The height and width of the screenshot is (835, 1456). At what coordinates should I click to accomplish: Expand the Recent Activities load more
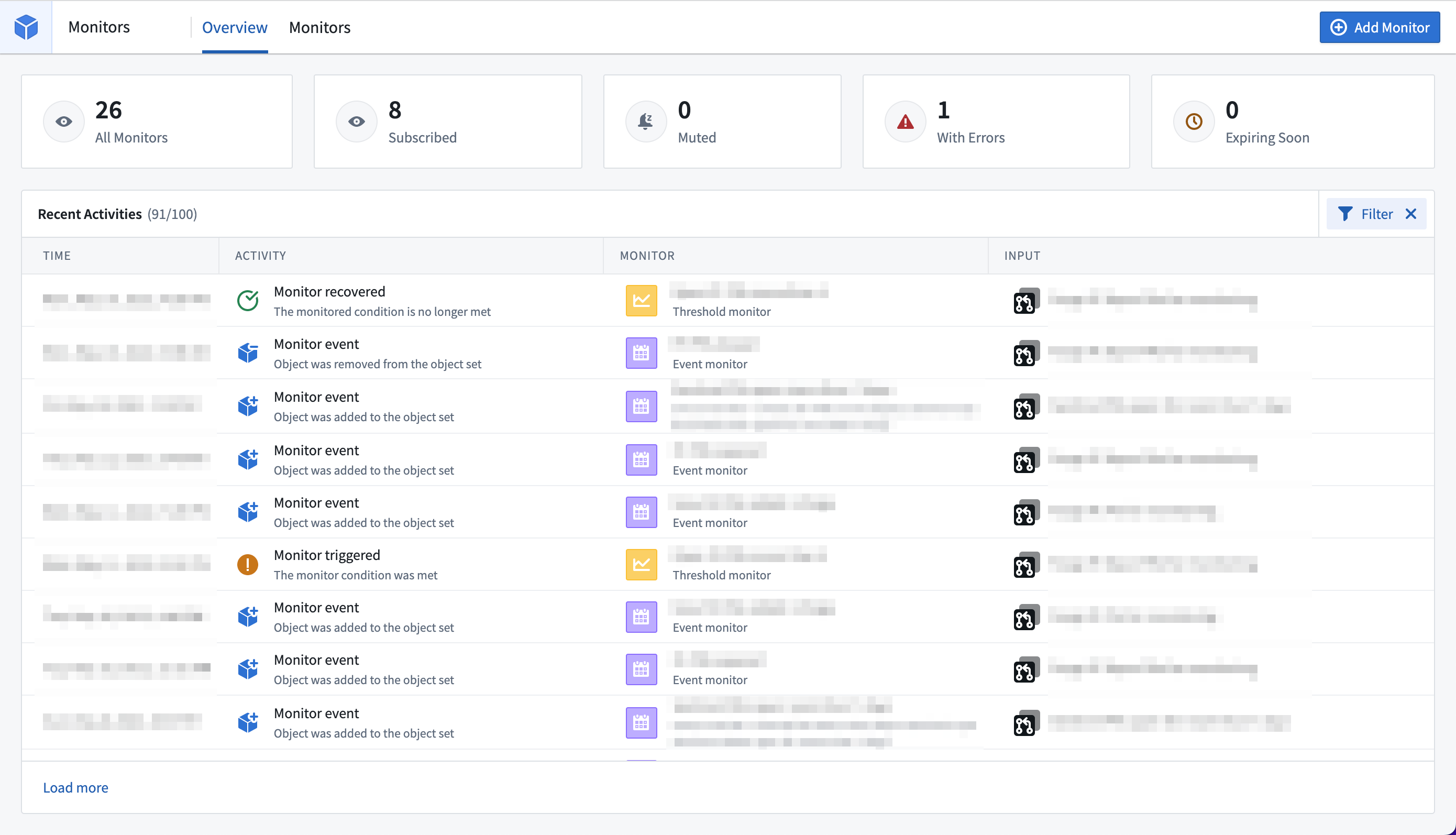pyautogui.click(x=75, y=787)
